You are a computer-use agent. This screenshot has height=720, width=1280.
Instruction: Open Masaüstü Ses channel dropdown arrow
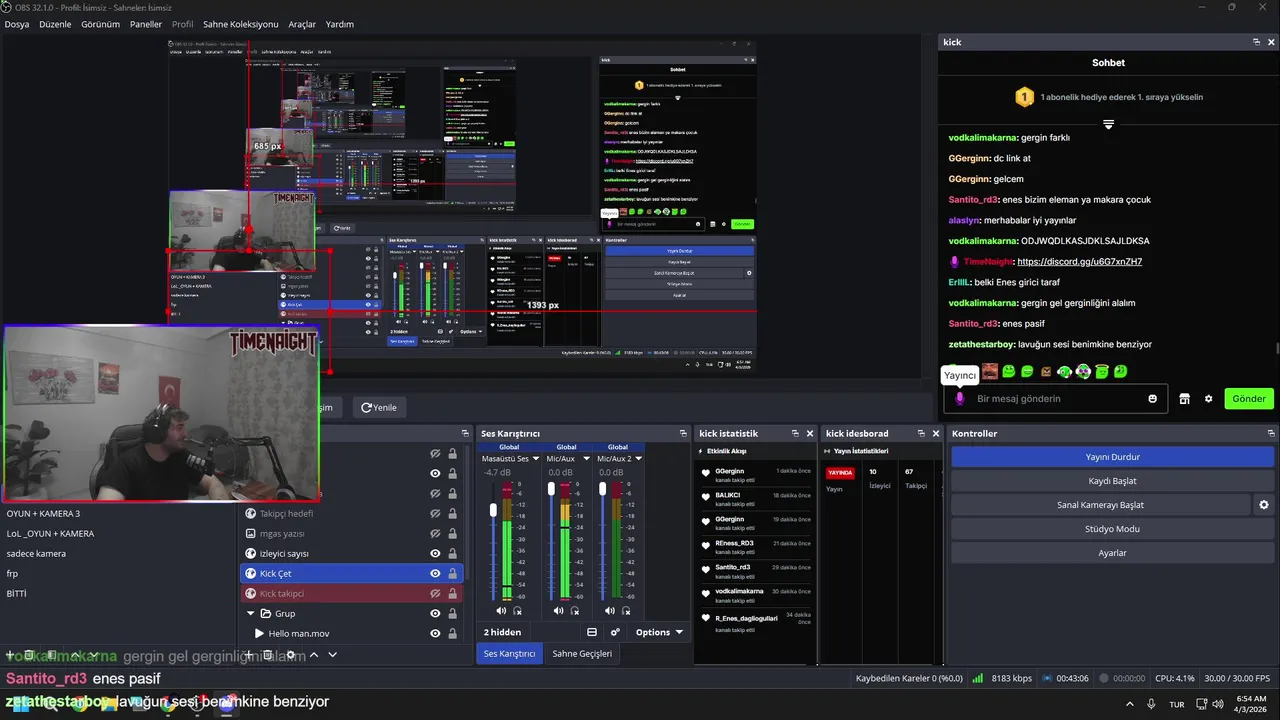pos(535,459)
